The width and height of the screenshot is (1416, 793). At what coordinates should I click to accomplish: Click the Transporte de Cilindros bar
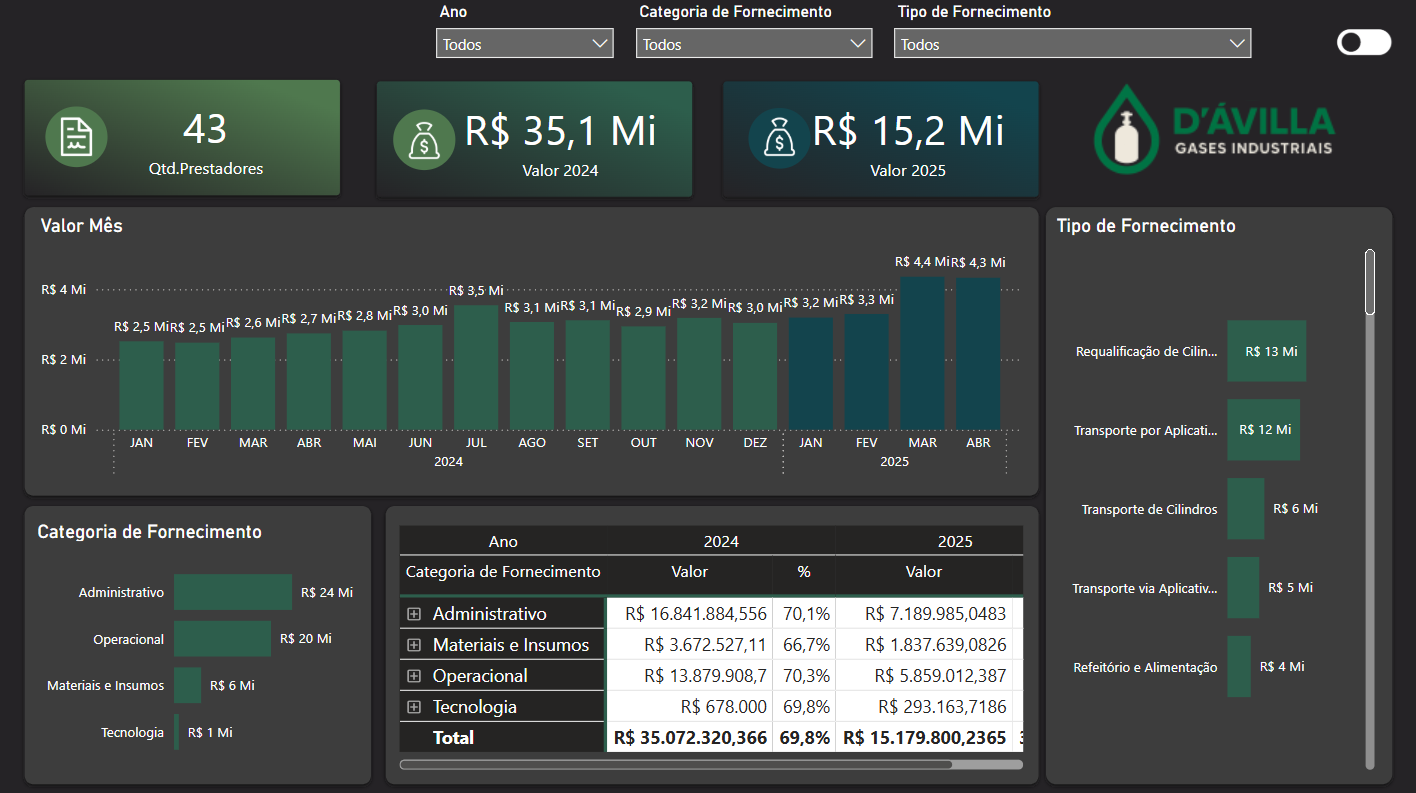click(1245, 509)
